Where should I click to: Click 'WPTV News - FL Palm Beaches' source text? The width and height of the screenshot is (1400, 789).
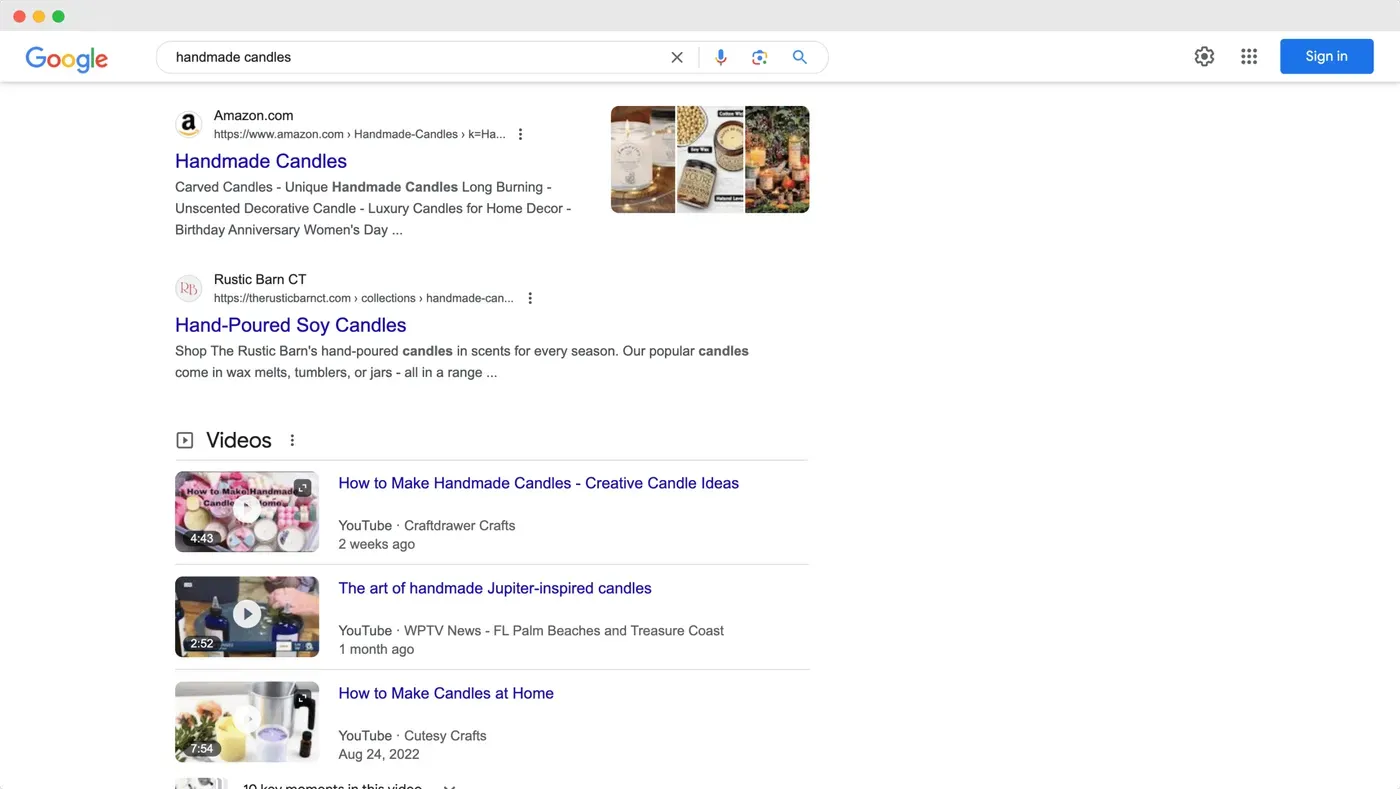(x=564, y=630)
